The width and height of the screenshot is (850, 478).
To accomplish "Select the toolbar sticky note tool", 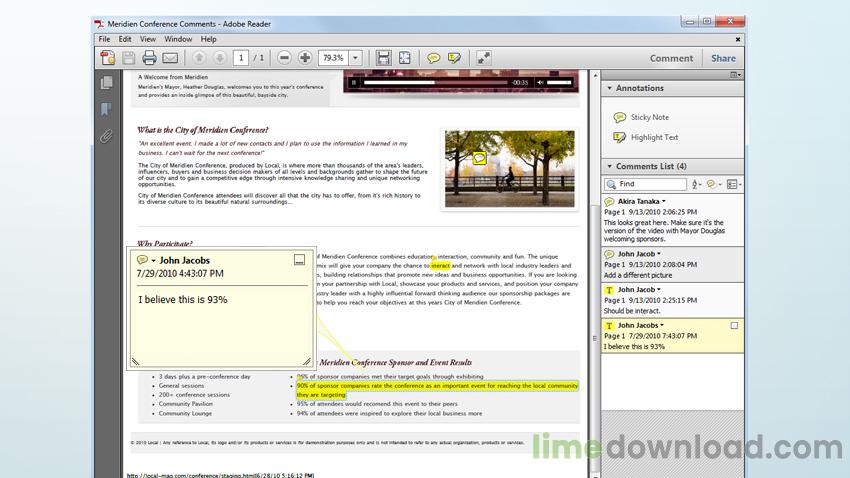I will 433,58.
